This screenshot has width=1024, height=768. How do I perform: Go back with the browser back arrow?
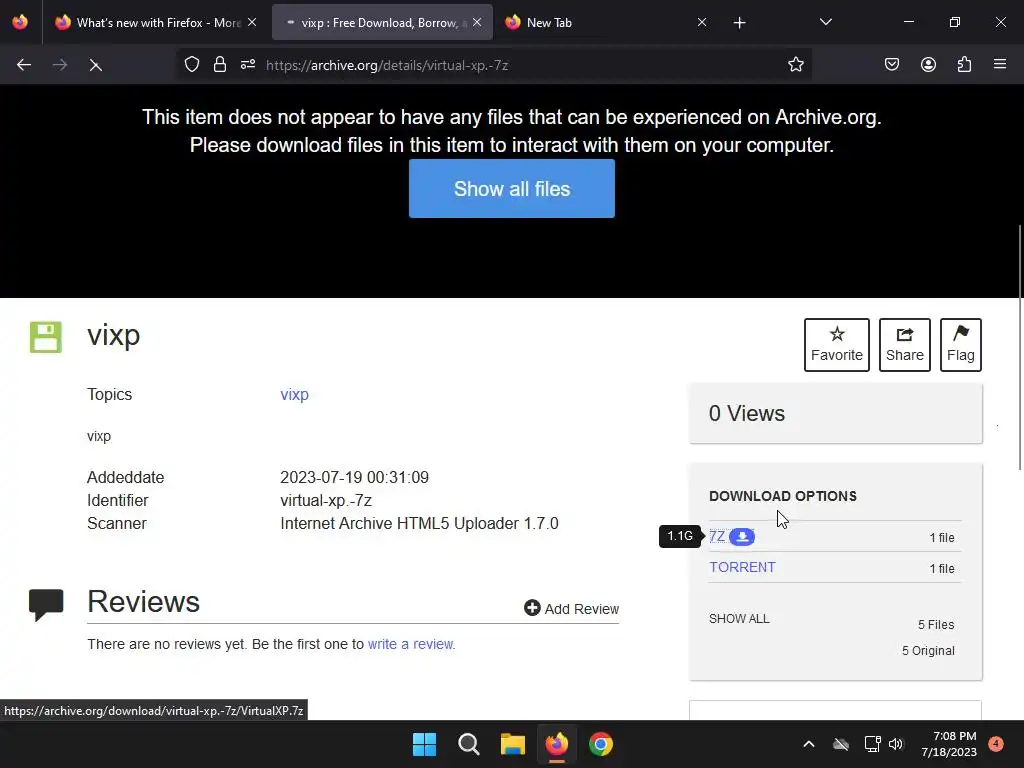pos(24,65)
